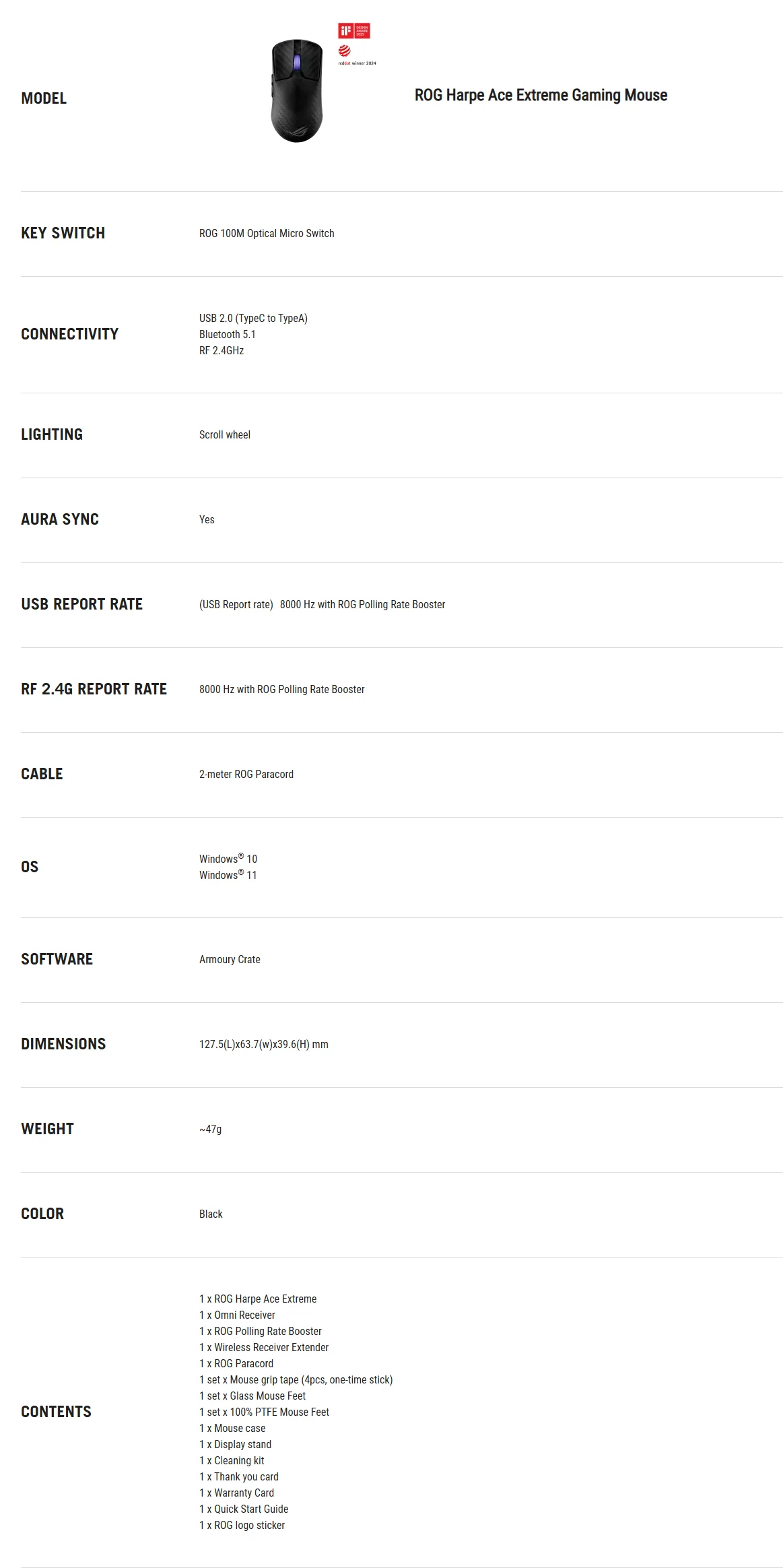
Task: Click the ~47g weight value
Action: tap(211, 1129)
